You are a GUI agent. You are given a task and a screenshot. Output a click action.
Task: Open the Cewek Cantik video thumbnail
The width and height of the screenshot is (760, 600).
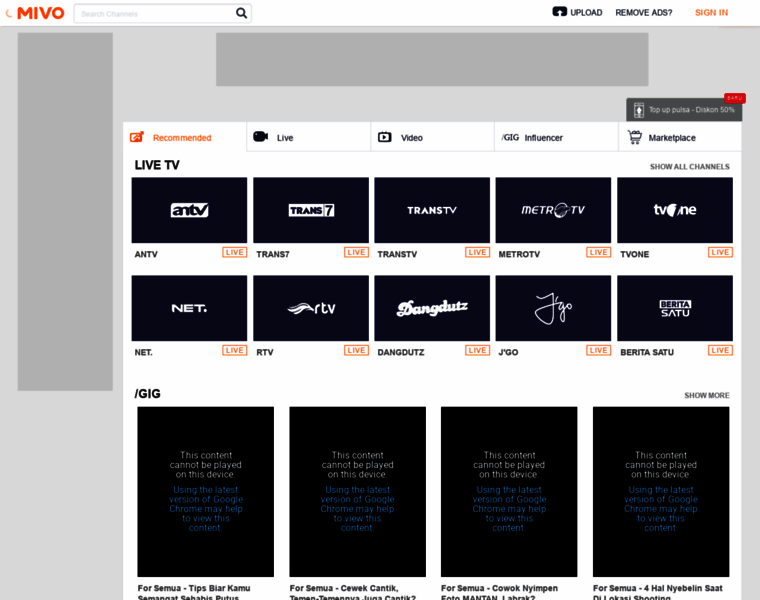[x=358, y=491]
